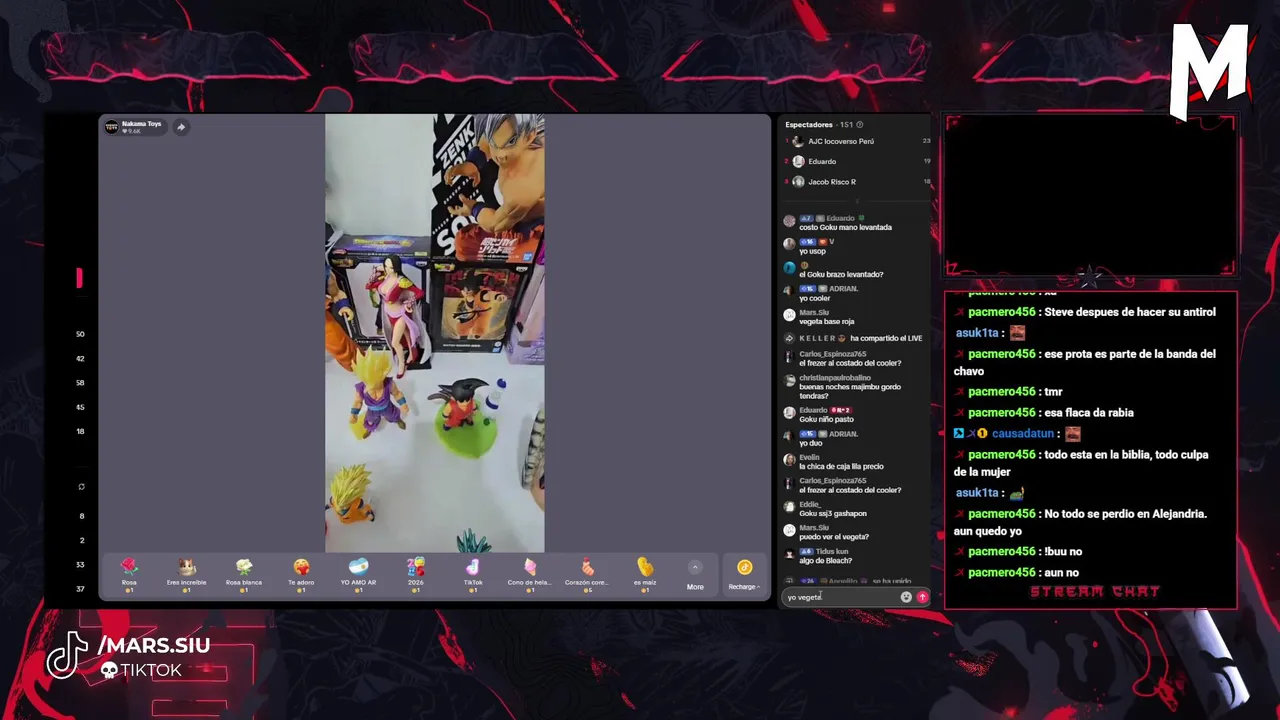Click causadatun username in stream chat
This screenshot has width=1280, height=720.
(x=1023, y=434)
